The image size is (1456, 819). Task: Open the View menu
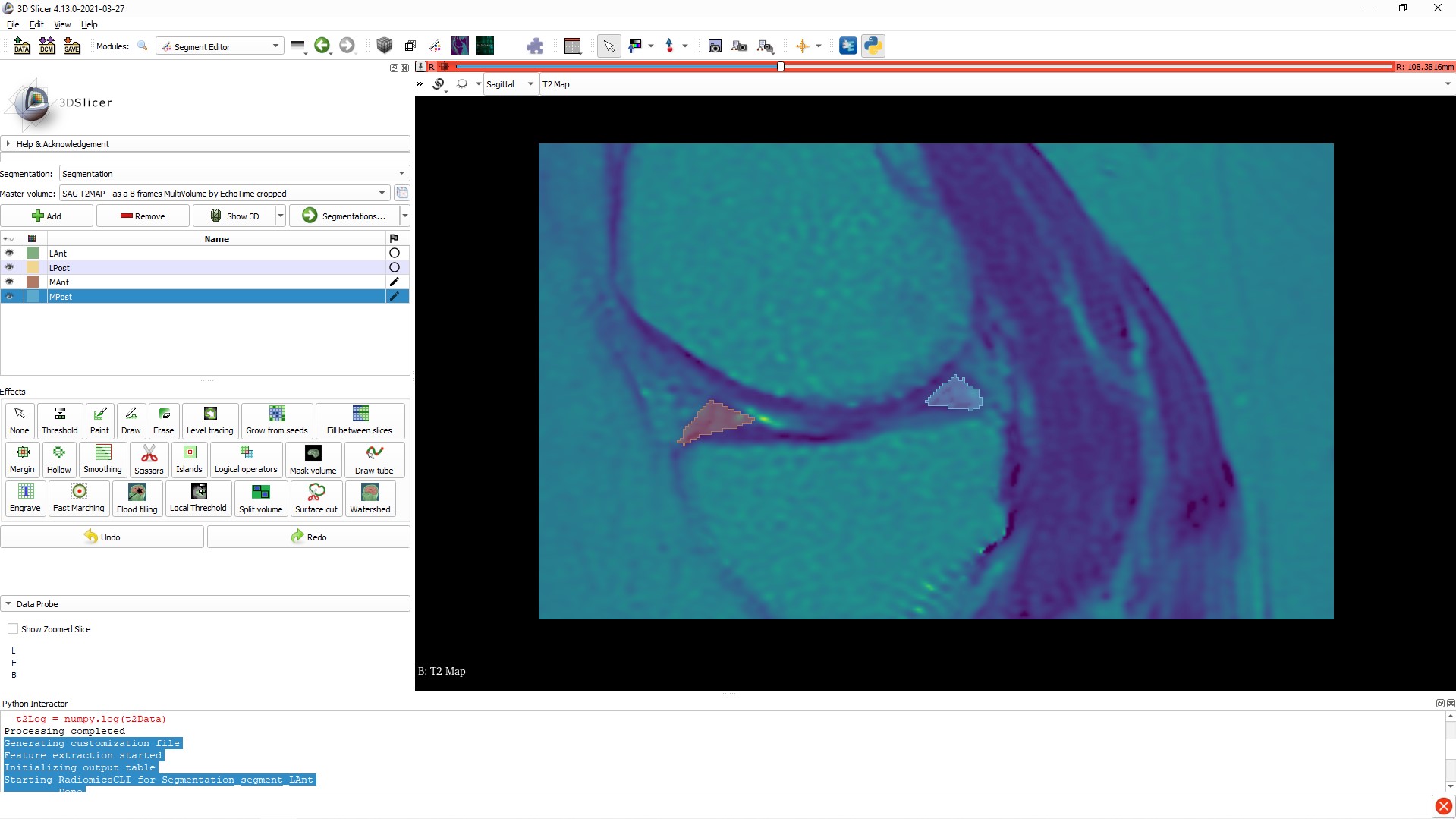(61, 24)
